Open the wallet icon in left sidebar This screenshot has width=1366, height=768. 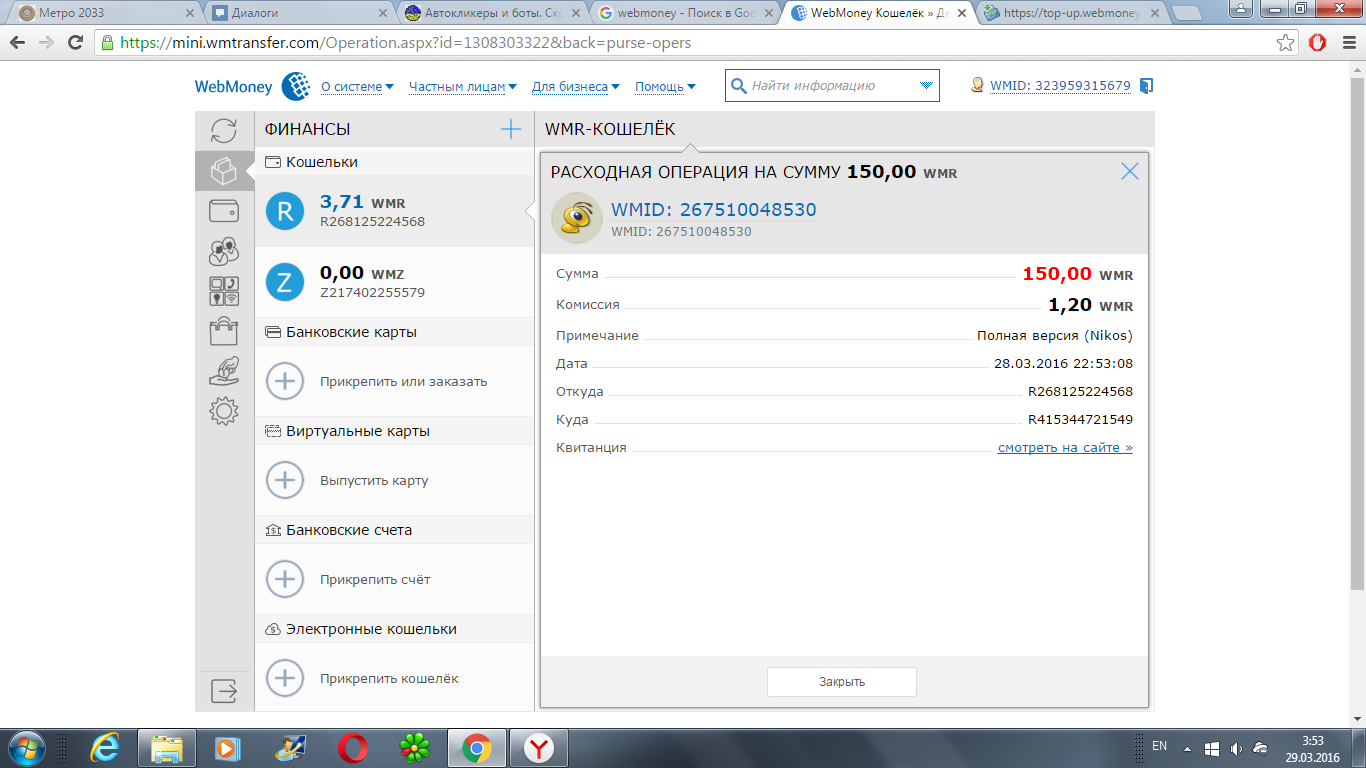(x=224, y=211)
